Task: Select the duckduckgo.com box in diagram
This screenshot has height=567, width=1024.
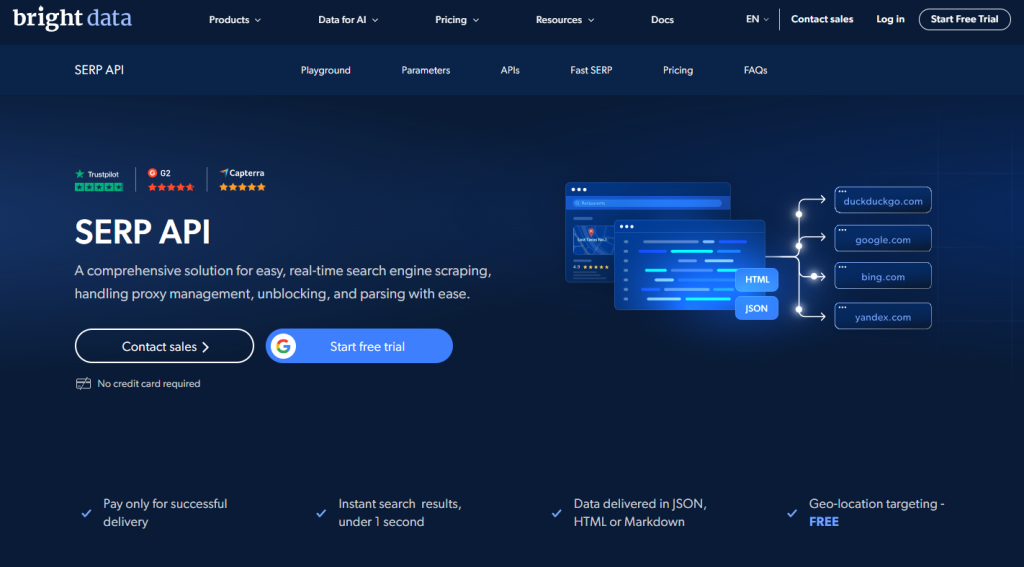Action: 883,201
